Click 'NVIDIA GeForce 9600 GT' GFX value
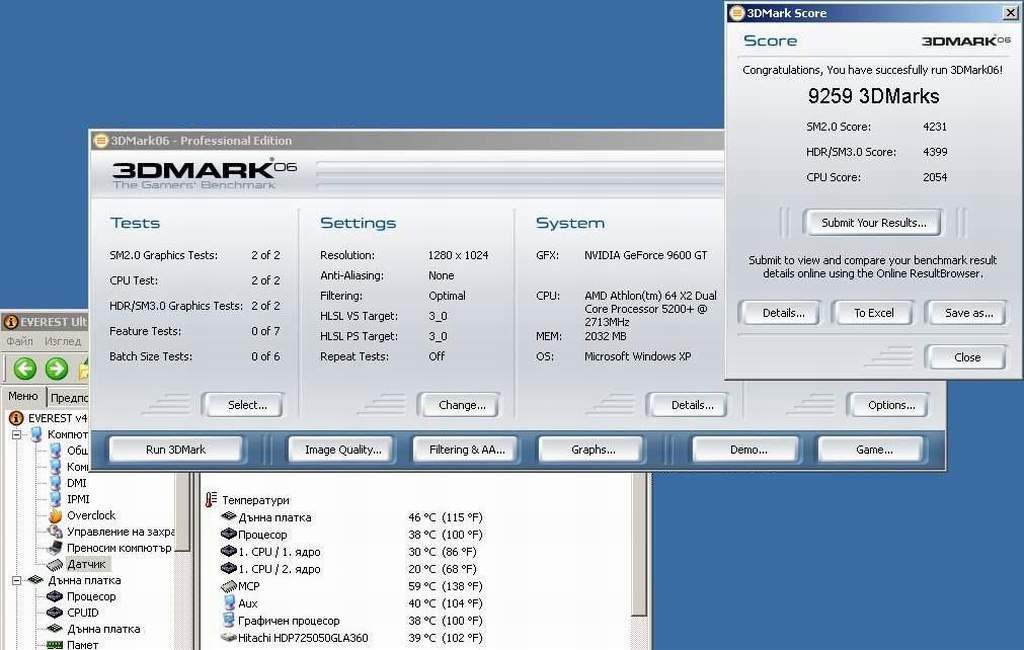 click(645, 255)
